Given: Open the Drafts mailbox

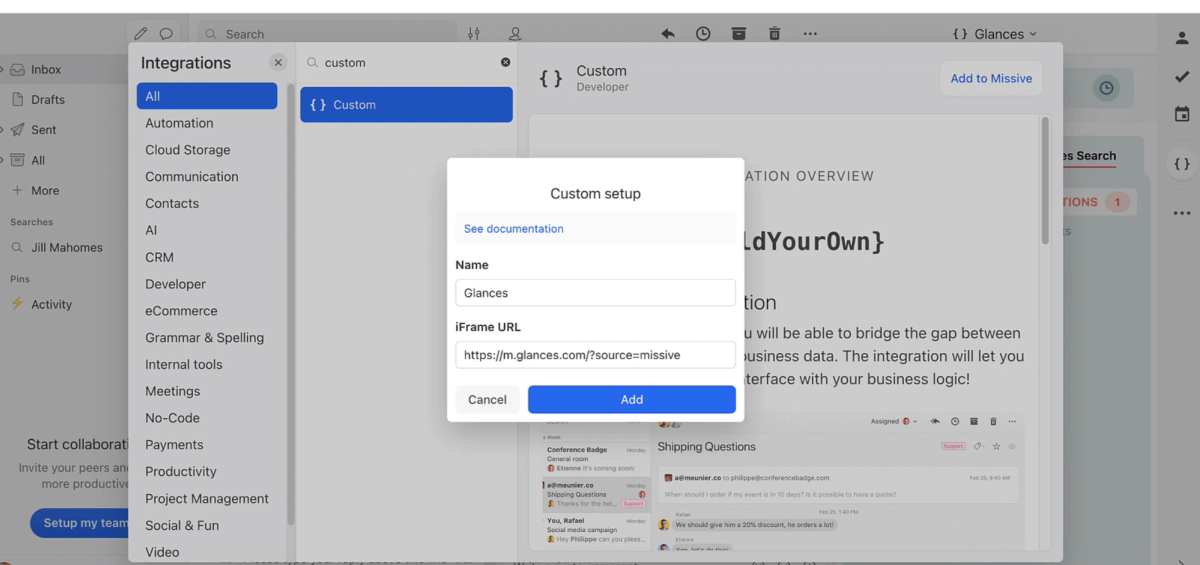Looking at the screenshot, I should tap(47, 100).
